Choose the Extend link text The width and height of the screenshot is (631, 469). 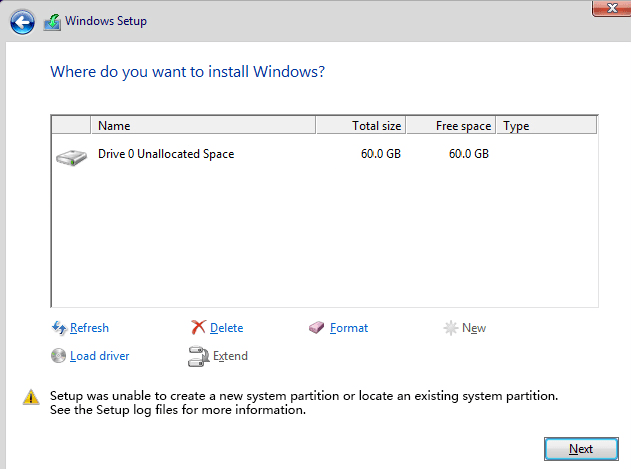tap(230, 356)
